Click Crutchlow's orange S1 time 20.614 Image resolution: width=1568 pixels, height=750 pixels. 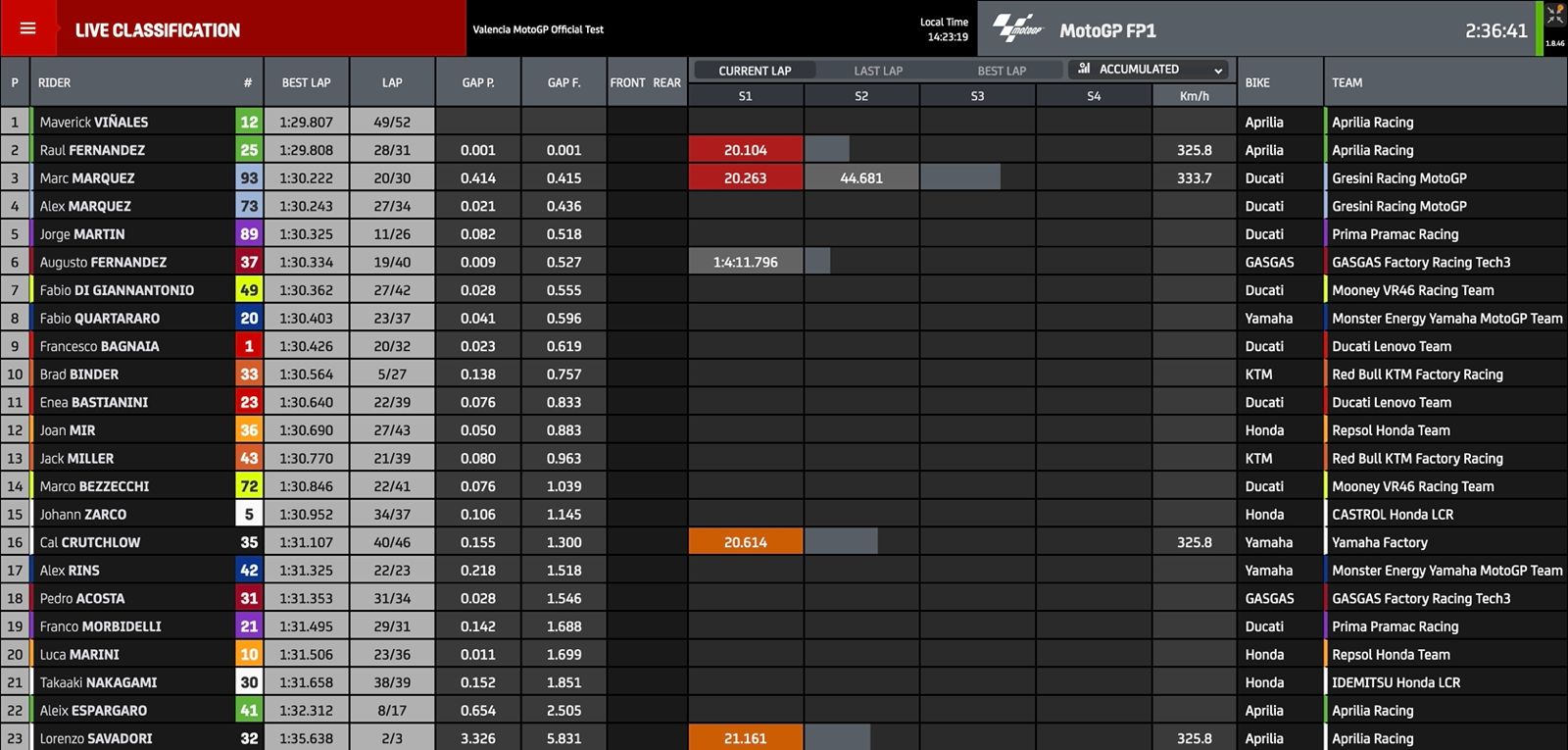point(746,542)
